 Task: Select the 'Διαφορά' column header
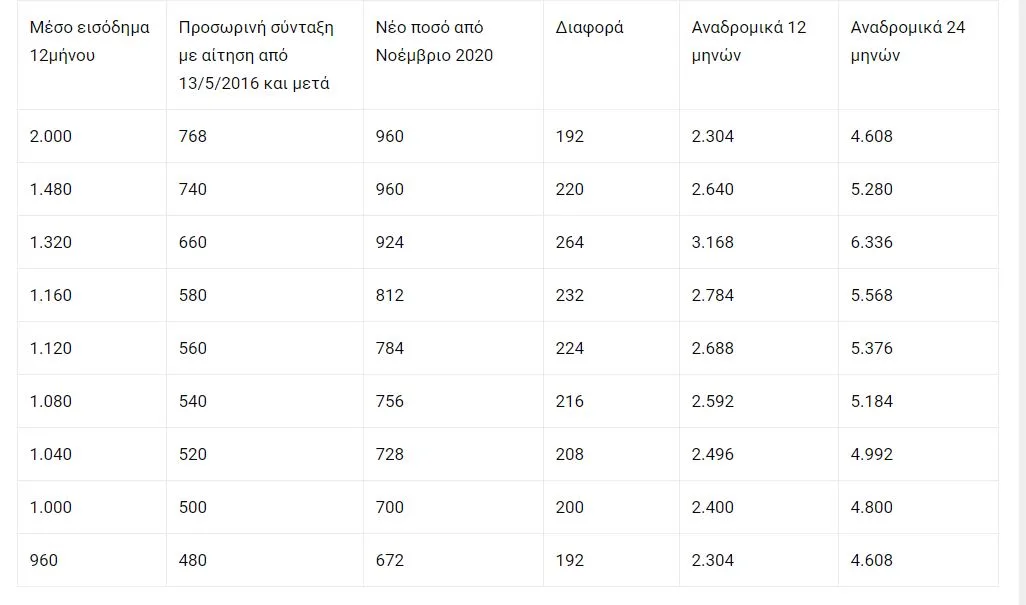590,27
